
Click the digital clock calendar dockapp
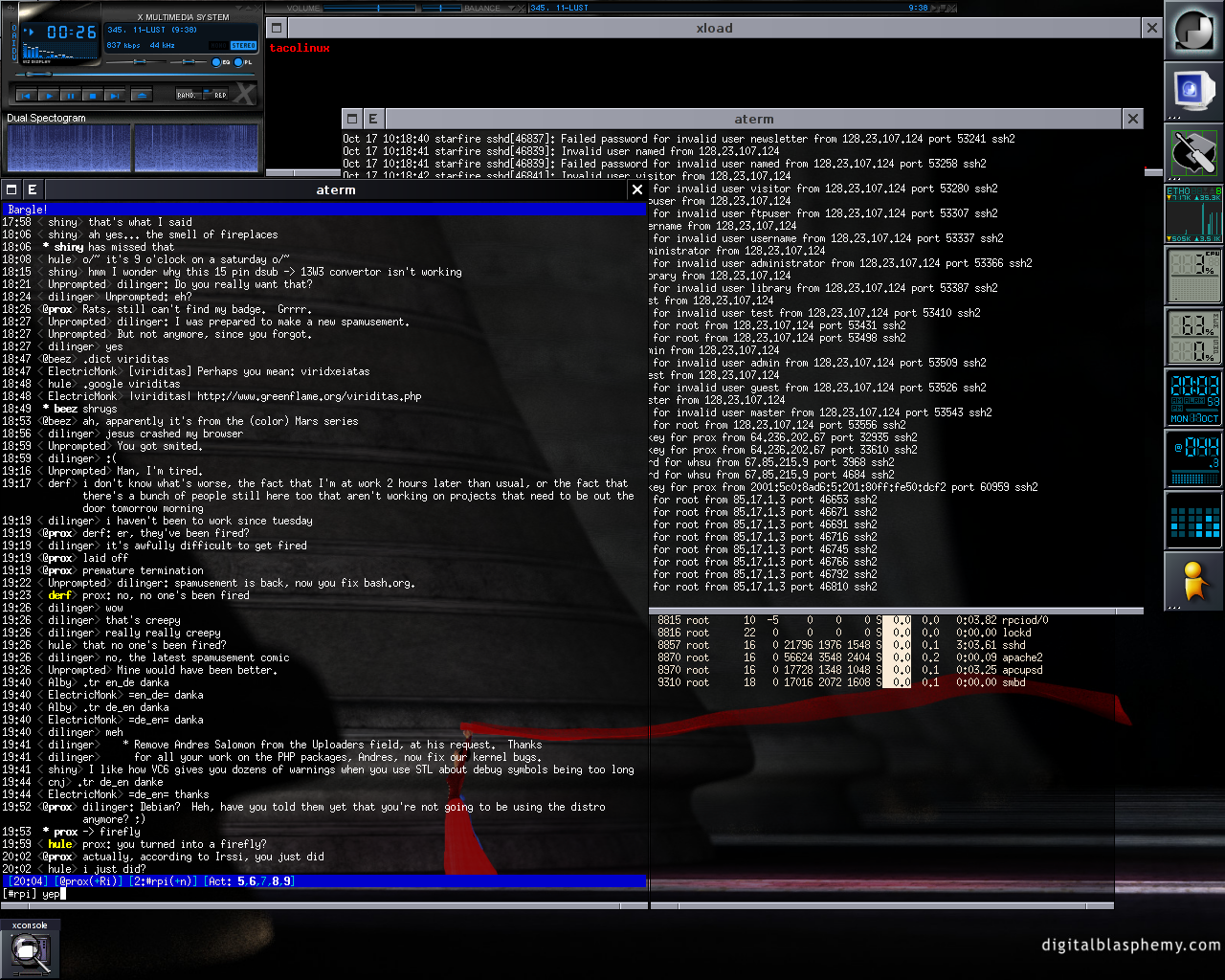[1194, 398]
